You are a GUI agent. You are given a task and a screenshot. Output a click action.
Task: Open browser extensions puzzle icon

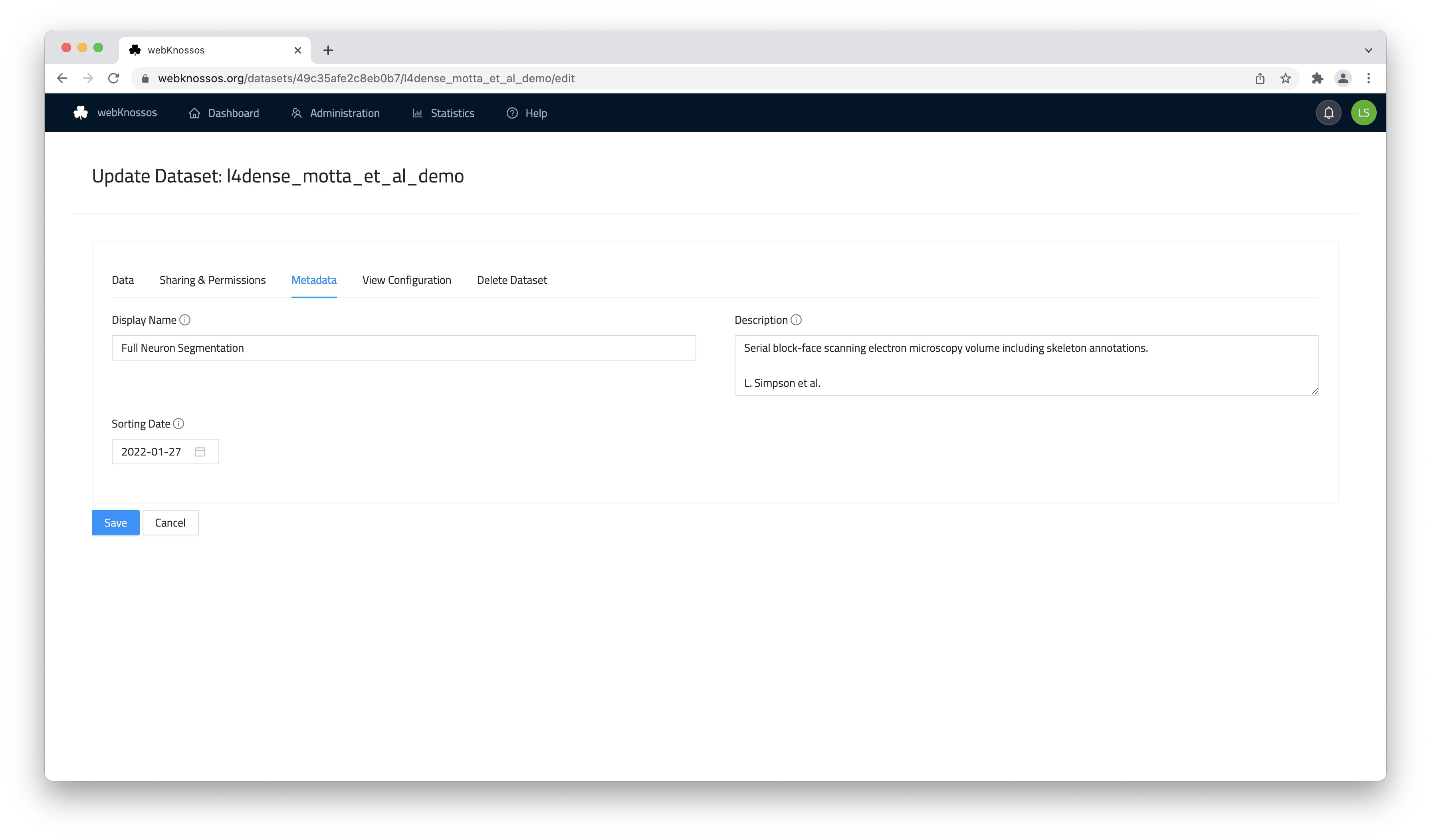1318,78
